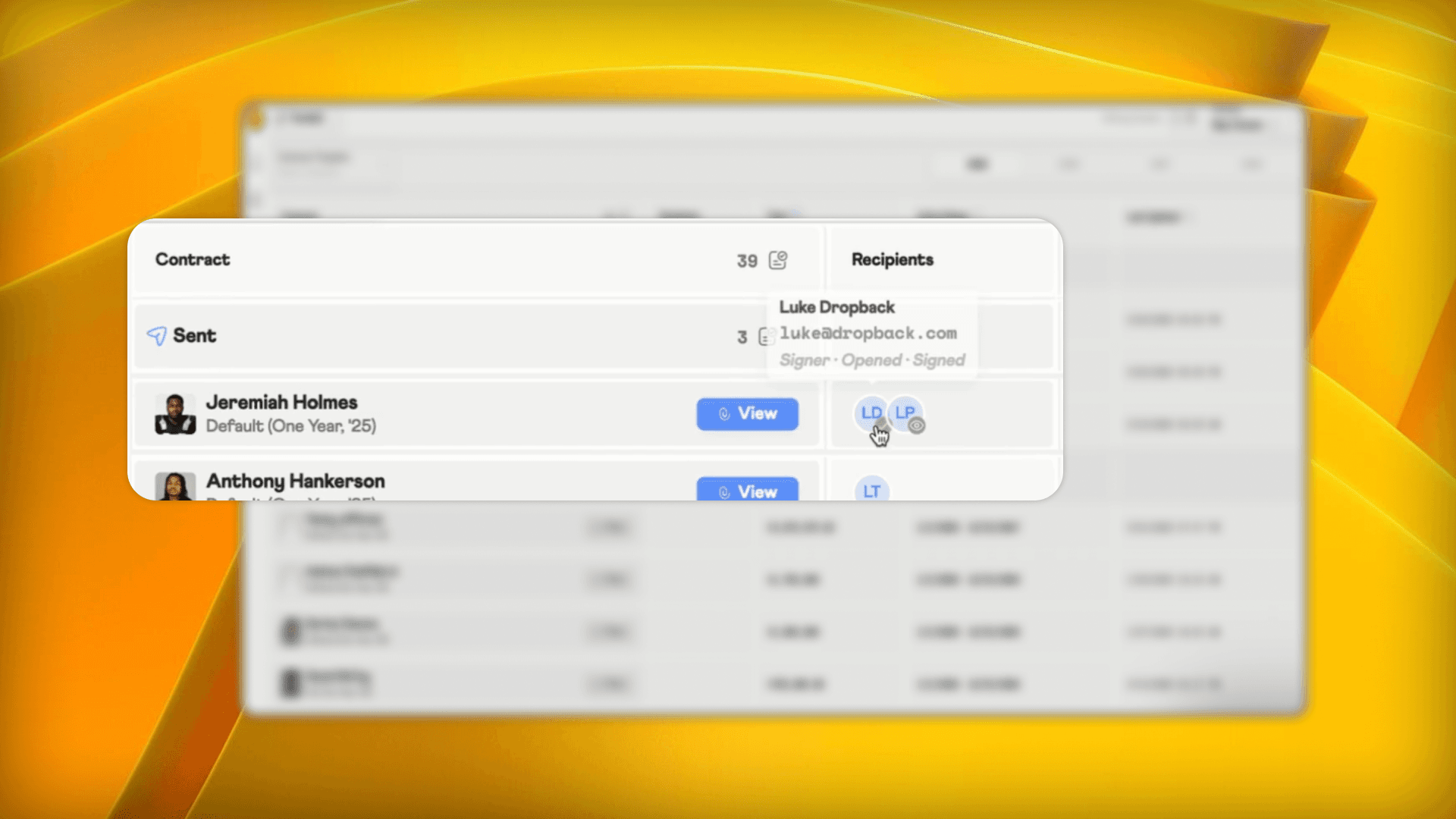Click Luke Dropback name in tooltip

836,307
